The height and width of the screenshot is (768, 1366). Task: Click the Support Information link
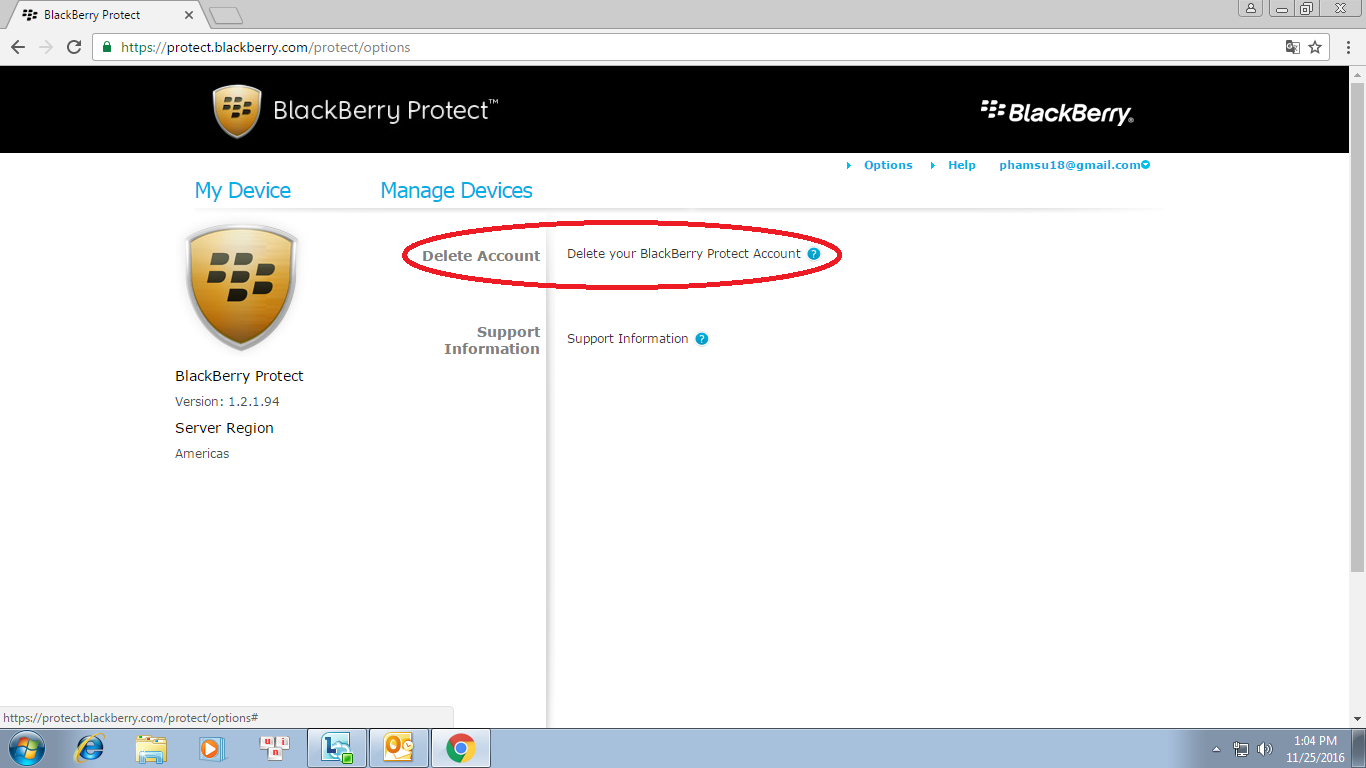[628, 339]
